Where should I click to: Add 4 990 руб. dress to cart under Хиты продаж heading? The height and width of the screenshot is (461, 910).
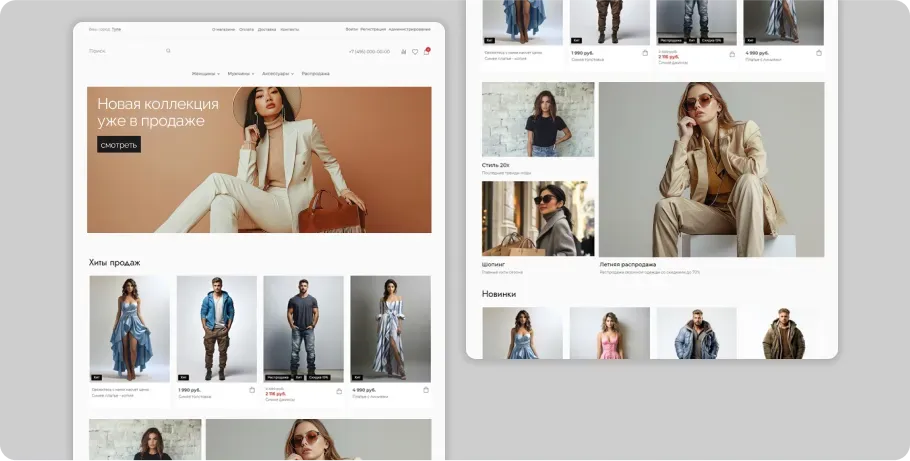tap(426, 390)
